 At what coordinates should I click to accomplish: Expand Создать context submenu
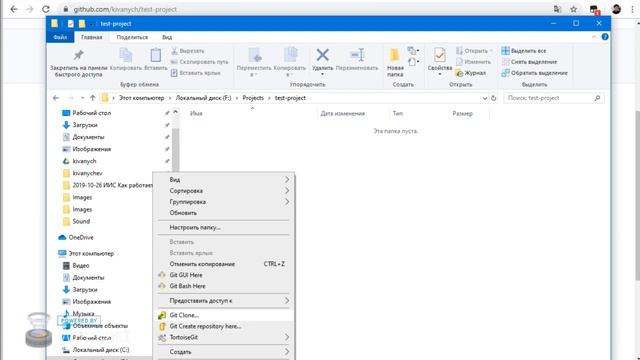click(224, 352)
